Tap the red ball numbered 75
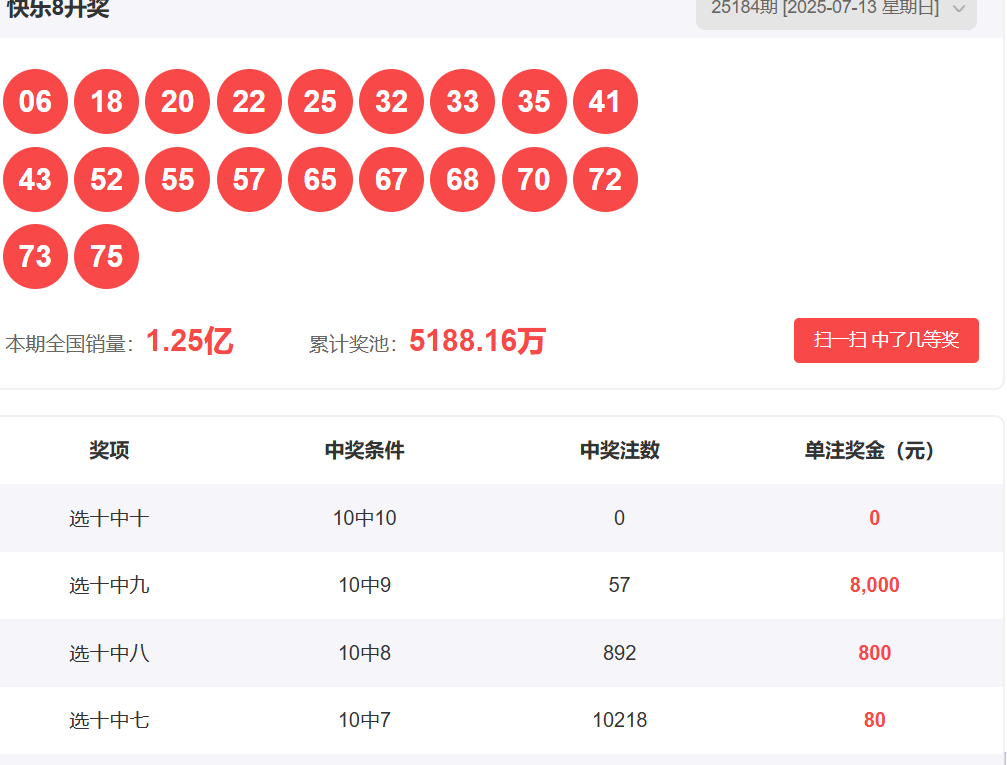1007x765 pixels. tap(106, 257)
